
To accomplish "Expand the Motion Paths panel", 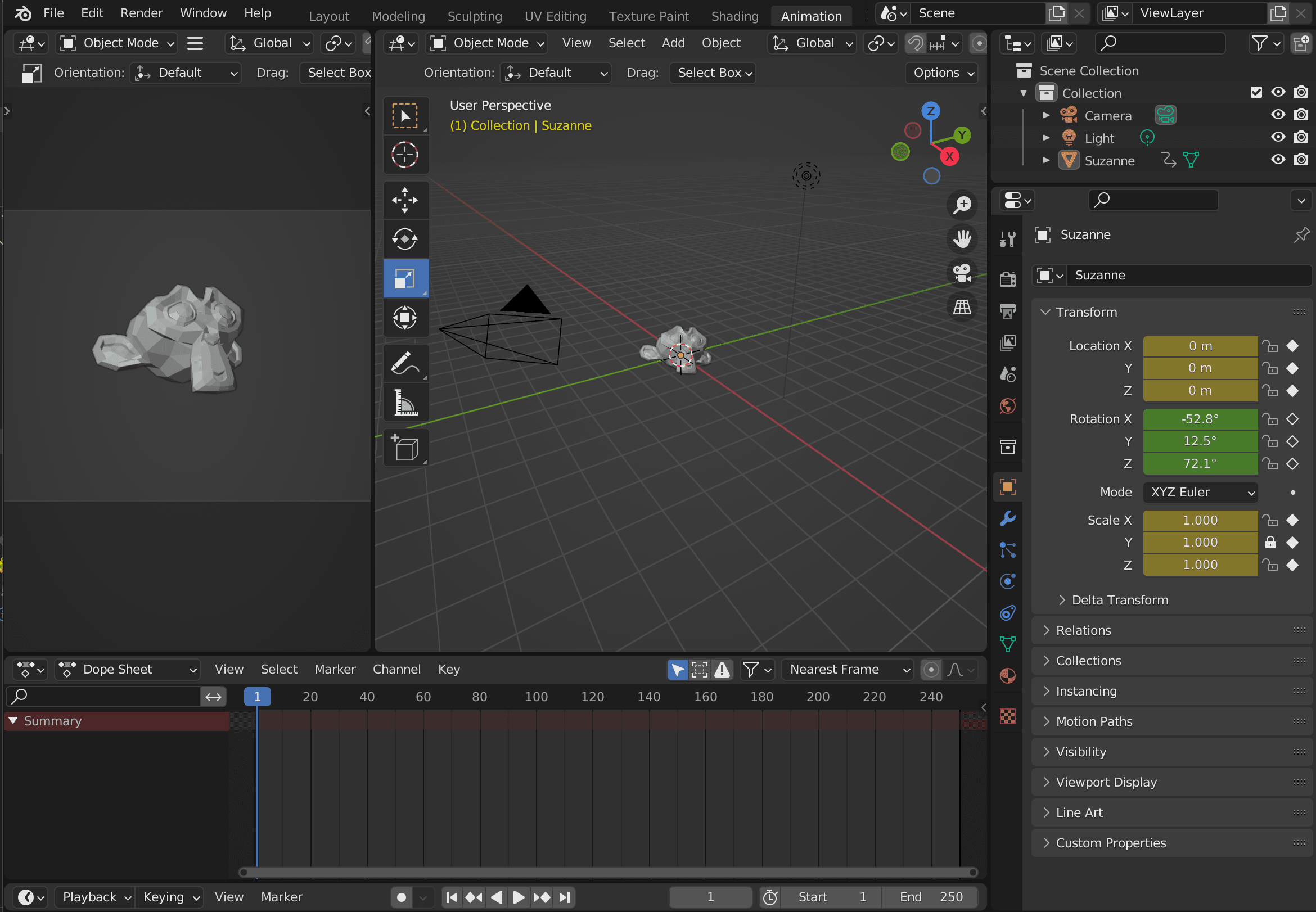I will click(x=1171, y=723).
